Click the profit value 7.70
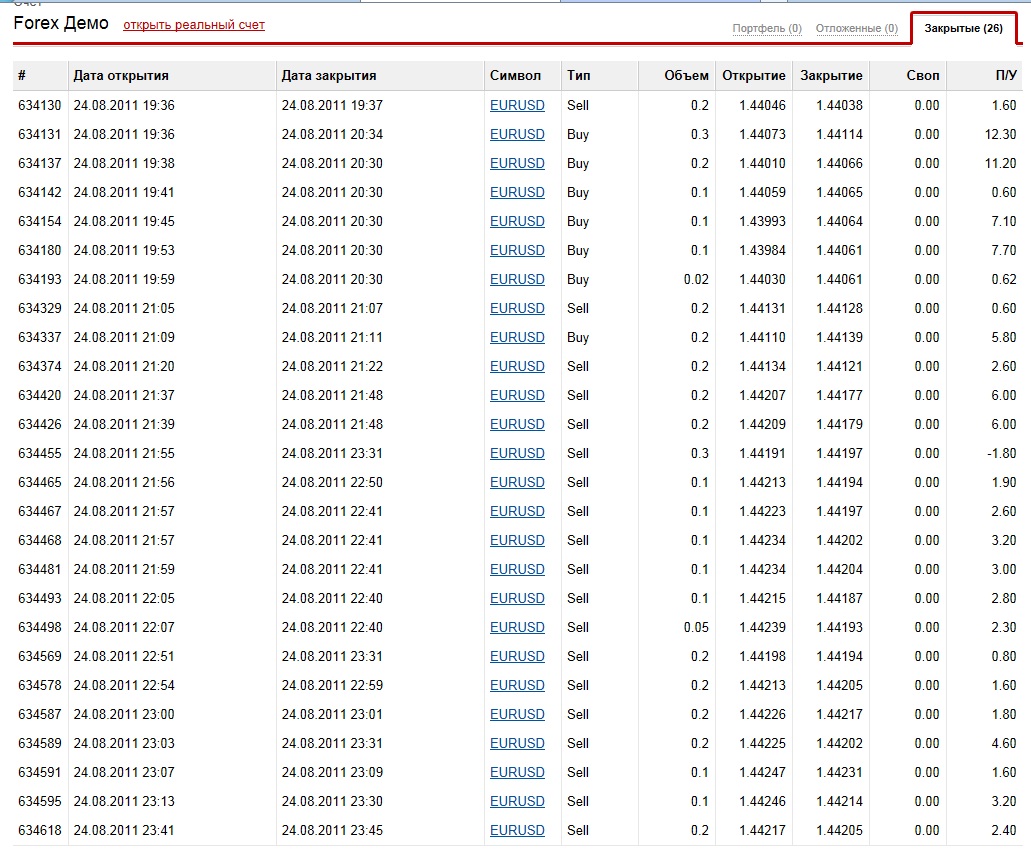This screenshot has height=857, width=1031. pos(1004,250)
